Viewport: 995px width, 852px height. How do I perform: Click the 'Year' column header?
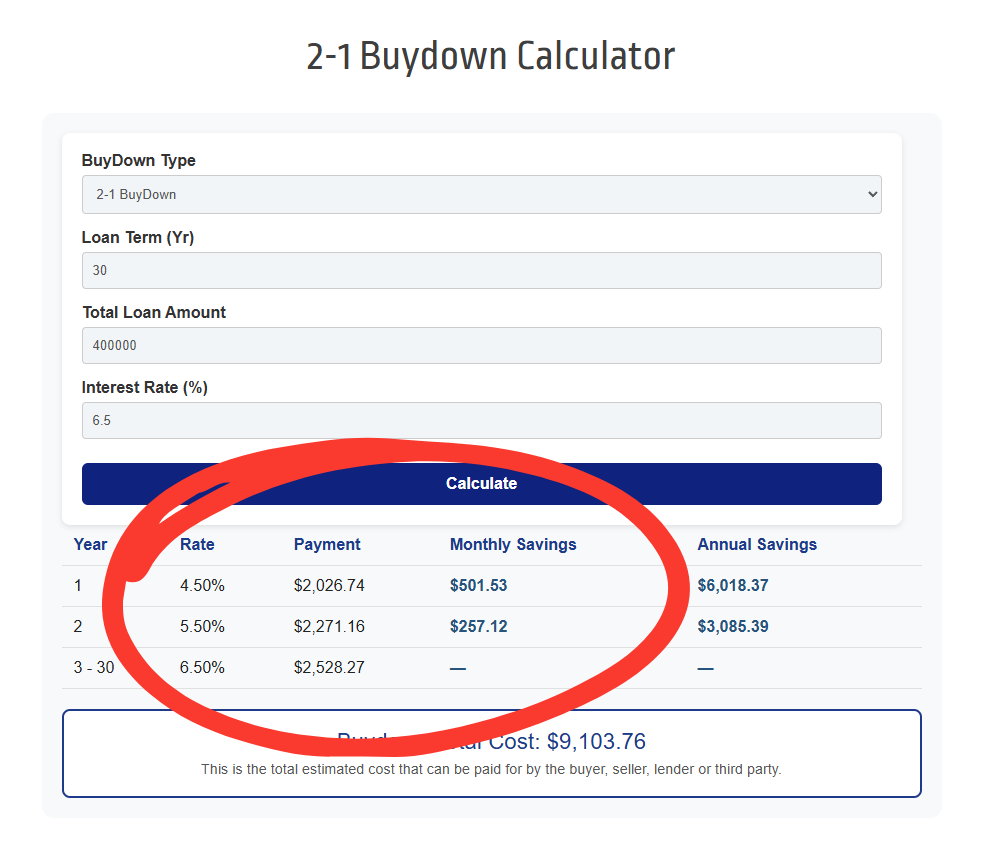[x=90, y=544]
